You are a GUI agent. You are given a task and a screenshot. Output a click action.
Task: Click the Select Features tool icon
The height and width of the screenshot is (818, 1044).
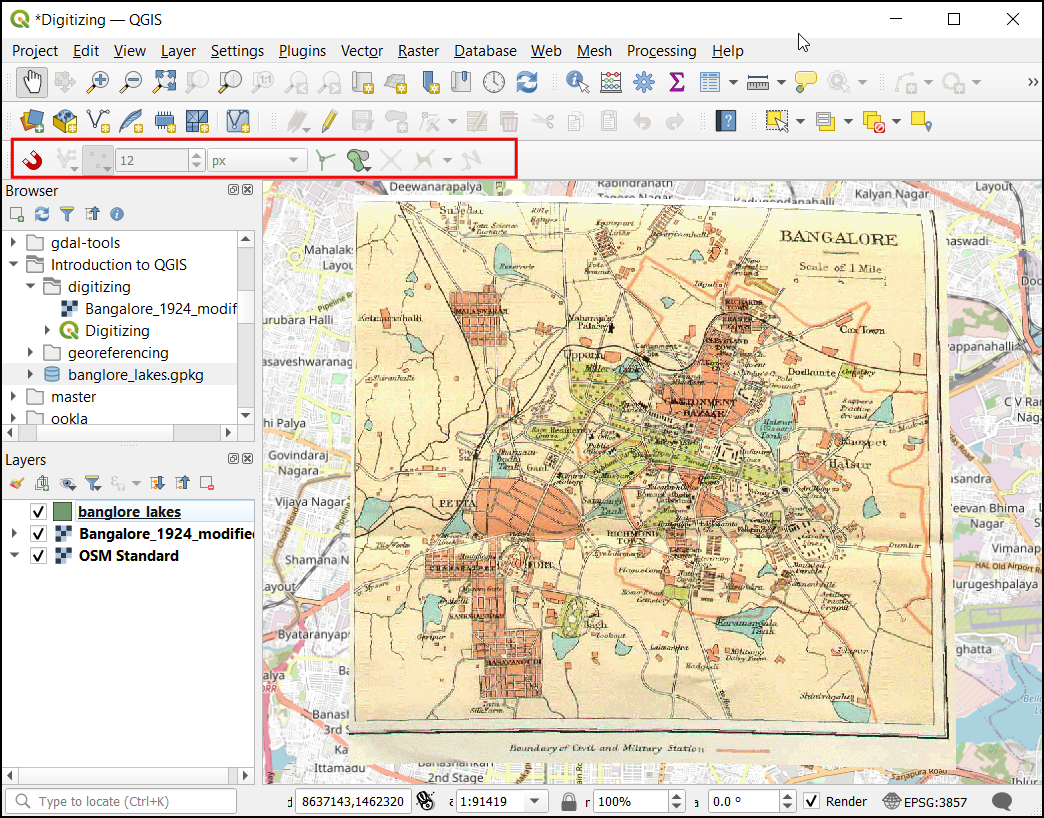pos(776,121)
